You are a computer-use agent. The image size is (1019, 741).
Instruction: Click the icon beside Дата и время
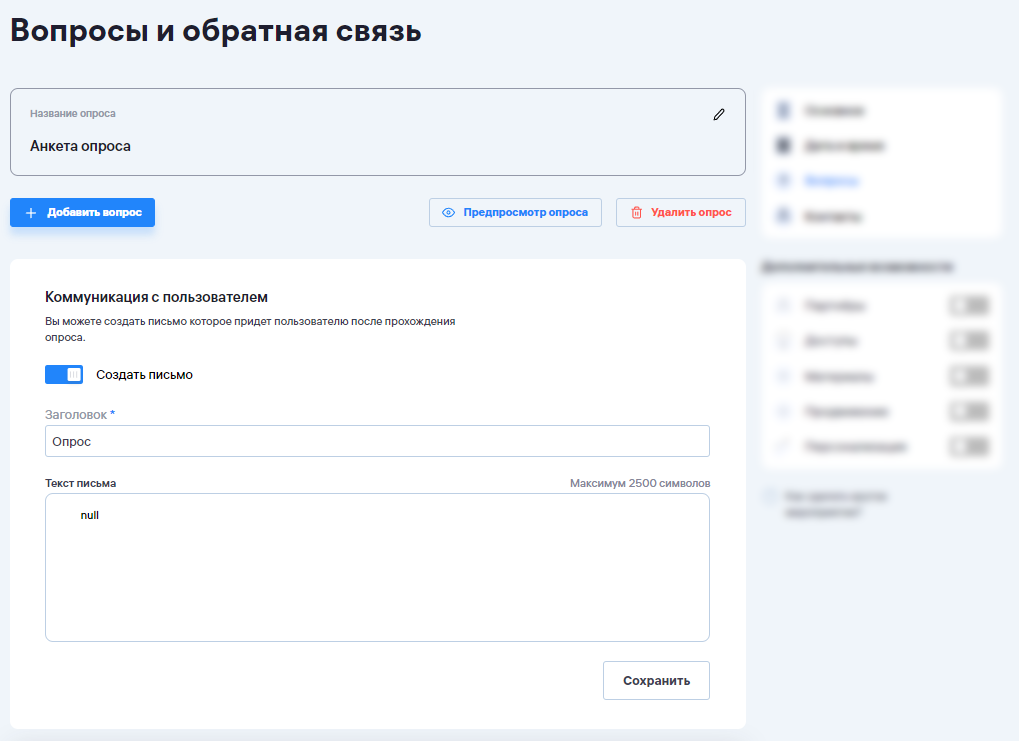point(783,146)
